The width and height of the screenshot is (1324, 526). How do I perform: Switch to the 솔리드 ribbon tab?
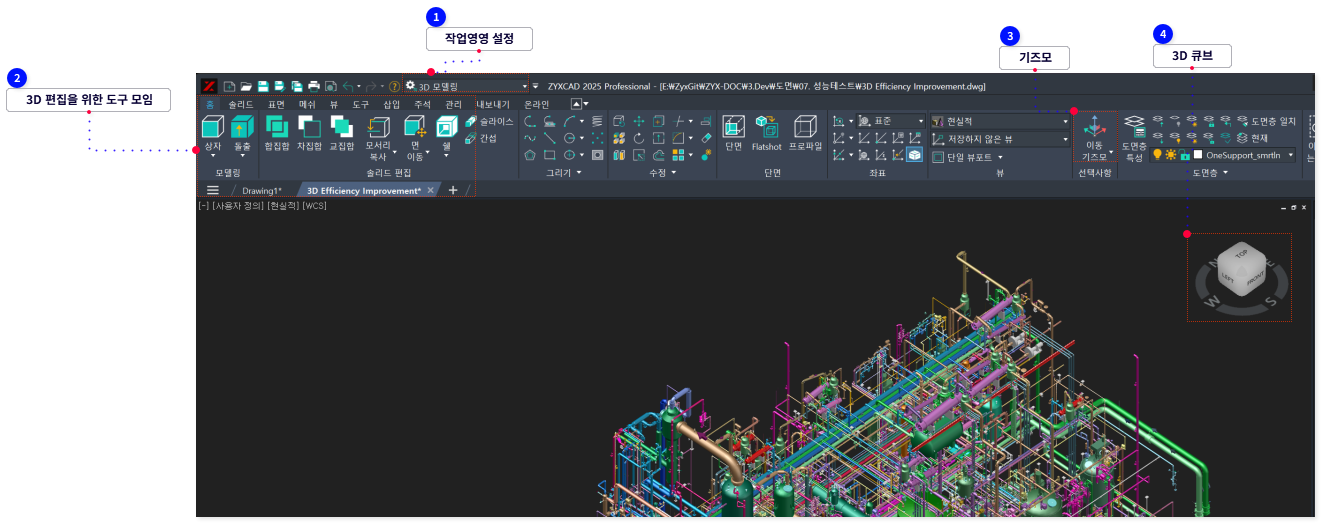pyautogui.click(x=241, y=104)
